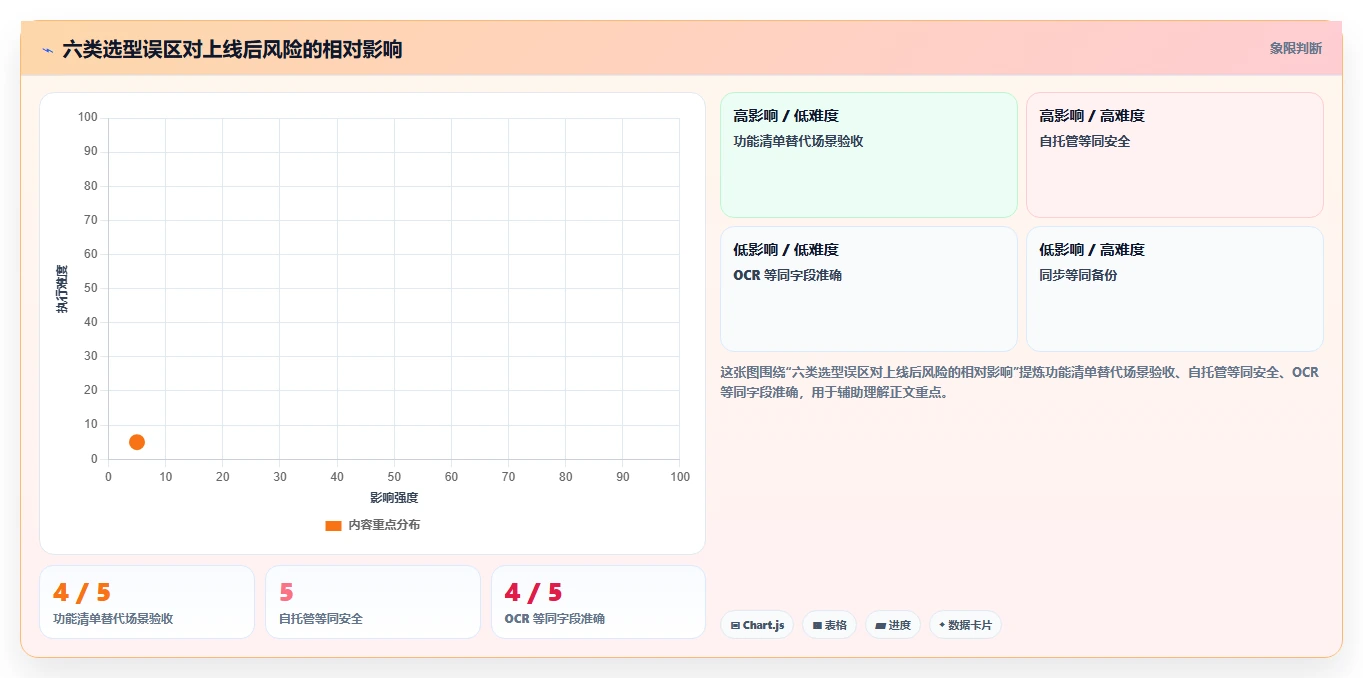
Task: Click 功能清单替代场景验收 in the green quadrant
Action: pyautogui.click(x=798, y=141)
